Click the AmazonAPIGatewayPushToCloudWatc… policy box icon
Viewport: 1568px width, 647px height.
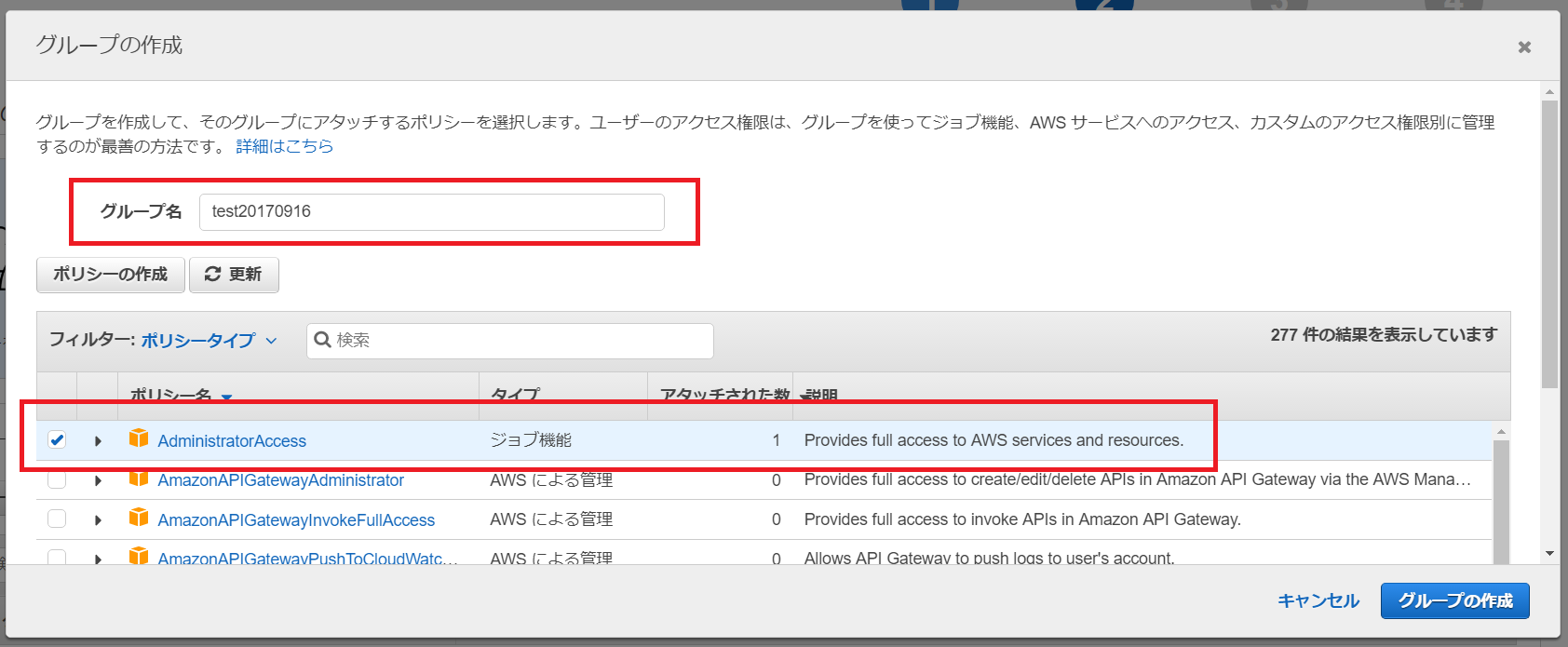[139, 556]
